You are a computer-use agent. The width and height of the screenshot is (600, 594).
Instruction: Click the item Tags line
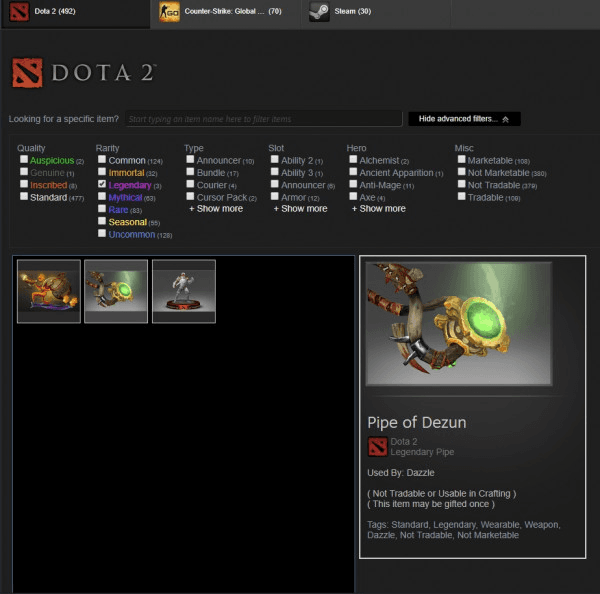point(464,530)
